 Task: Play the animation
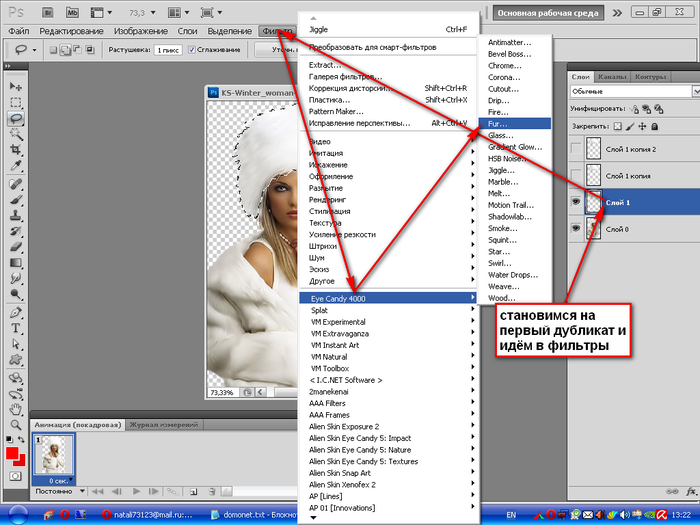[136, 492]
